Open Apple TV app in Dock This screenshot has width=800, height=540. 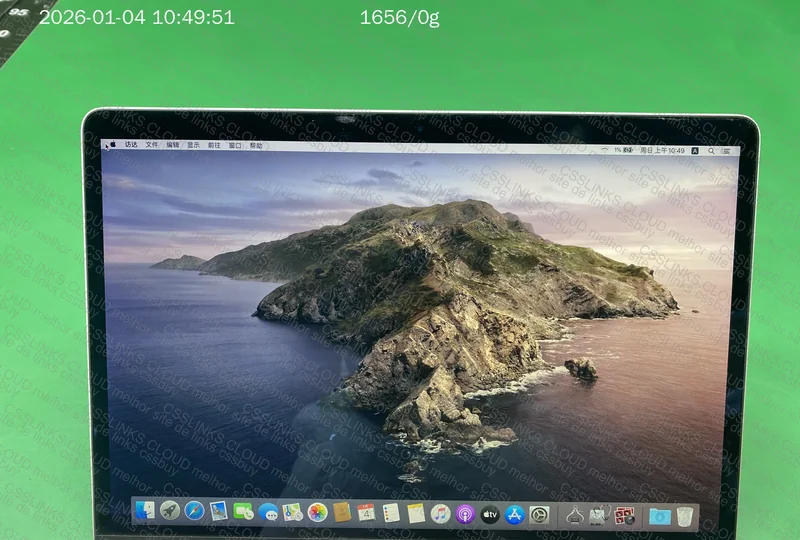pos(490,515)
